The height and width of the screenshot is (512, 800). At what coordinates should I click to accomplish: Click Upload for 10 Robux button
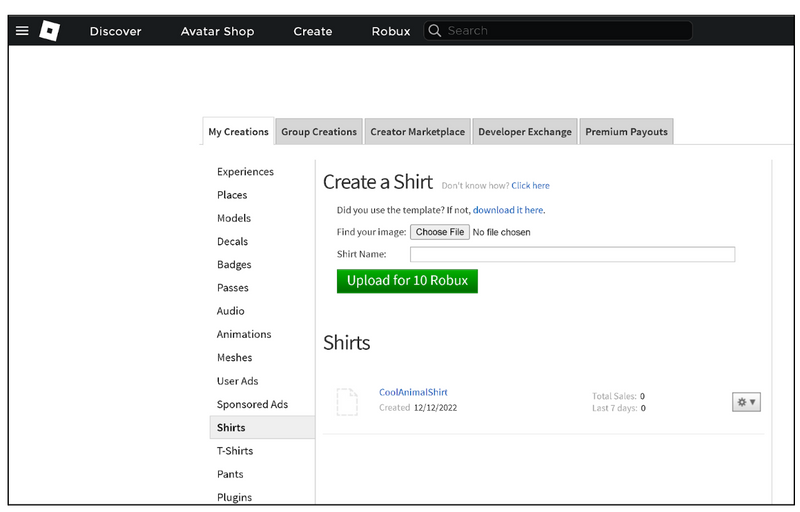tap(407, 281)
